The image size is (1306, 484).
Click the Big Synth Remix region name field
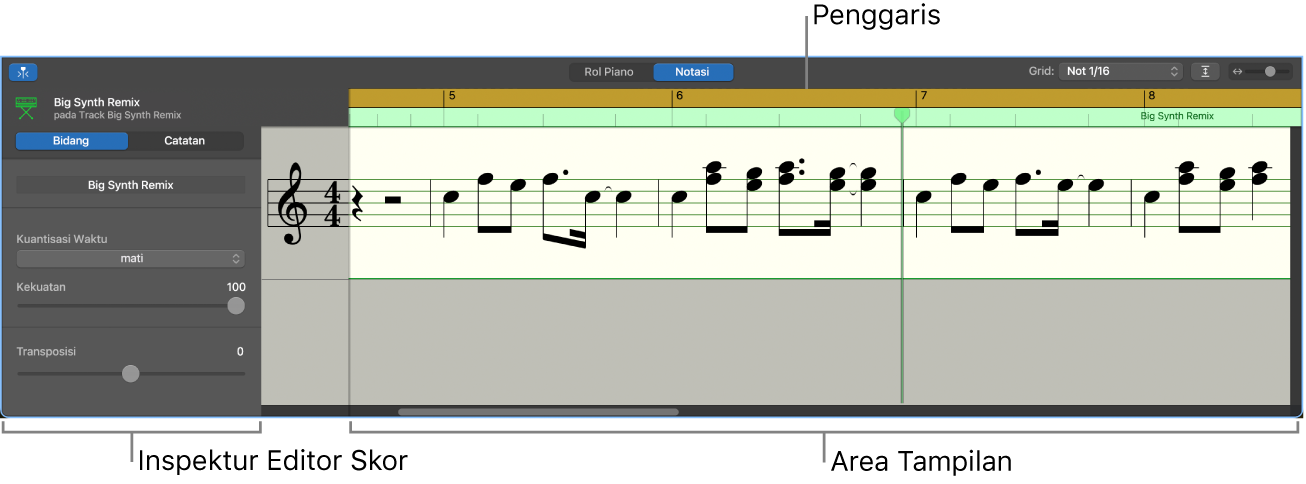click(131, 185)
